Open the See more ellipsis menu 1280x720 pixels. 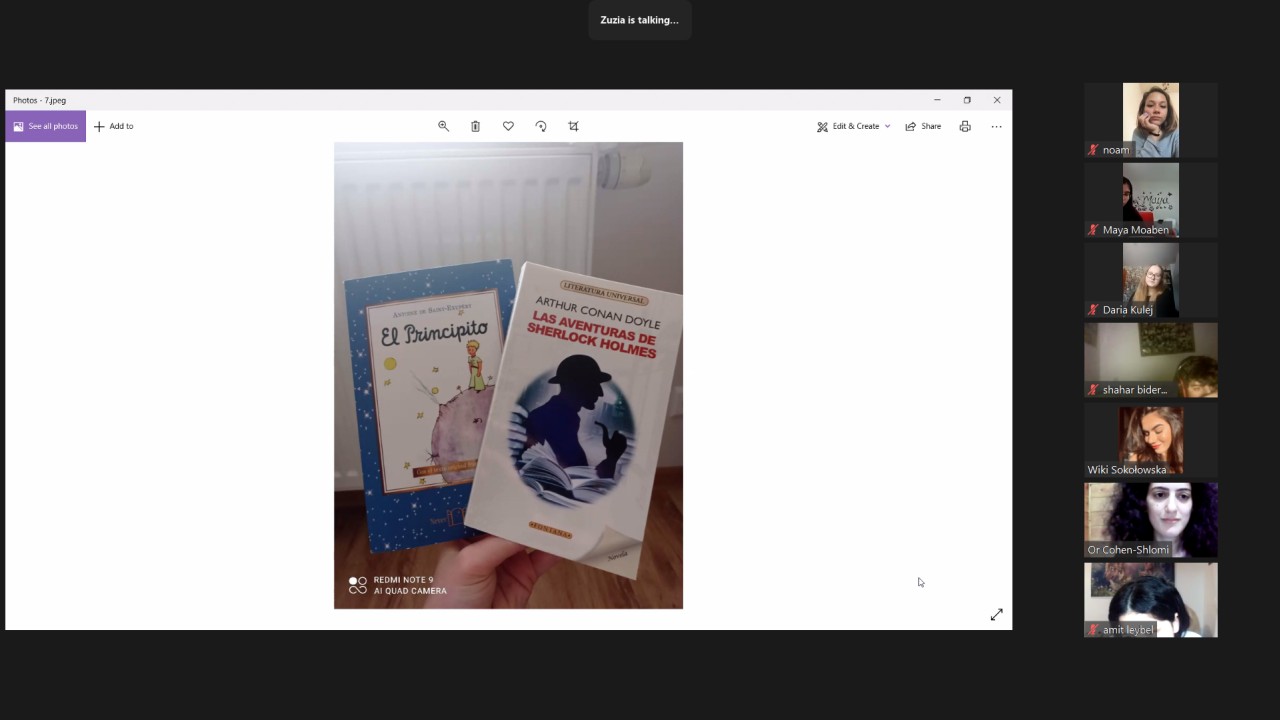996,126
